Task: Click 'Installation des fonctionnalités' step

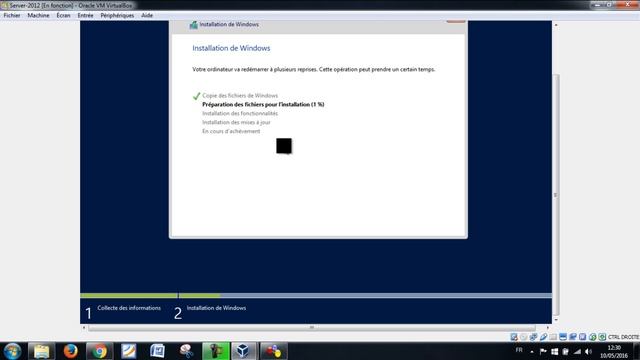Action: coord(240,113)
